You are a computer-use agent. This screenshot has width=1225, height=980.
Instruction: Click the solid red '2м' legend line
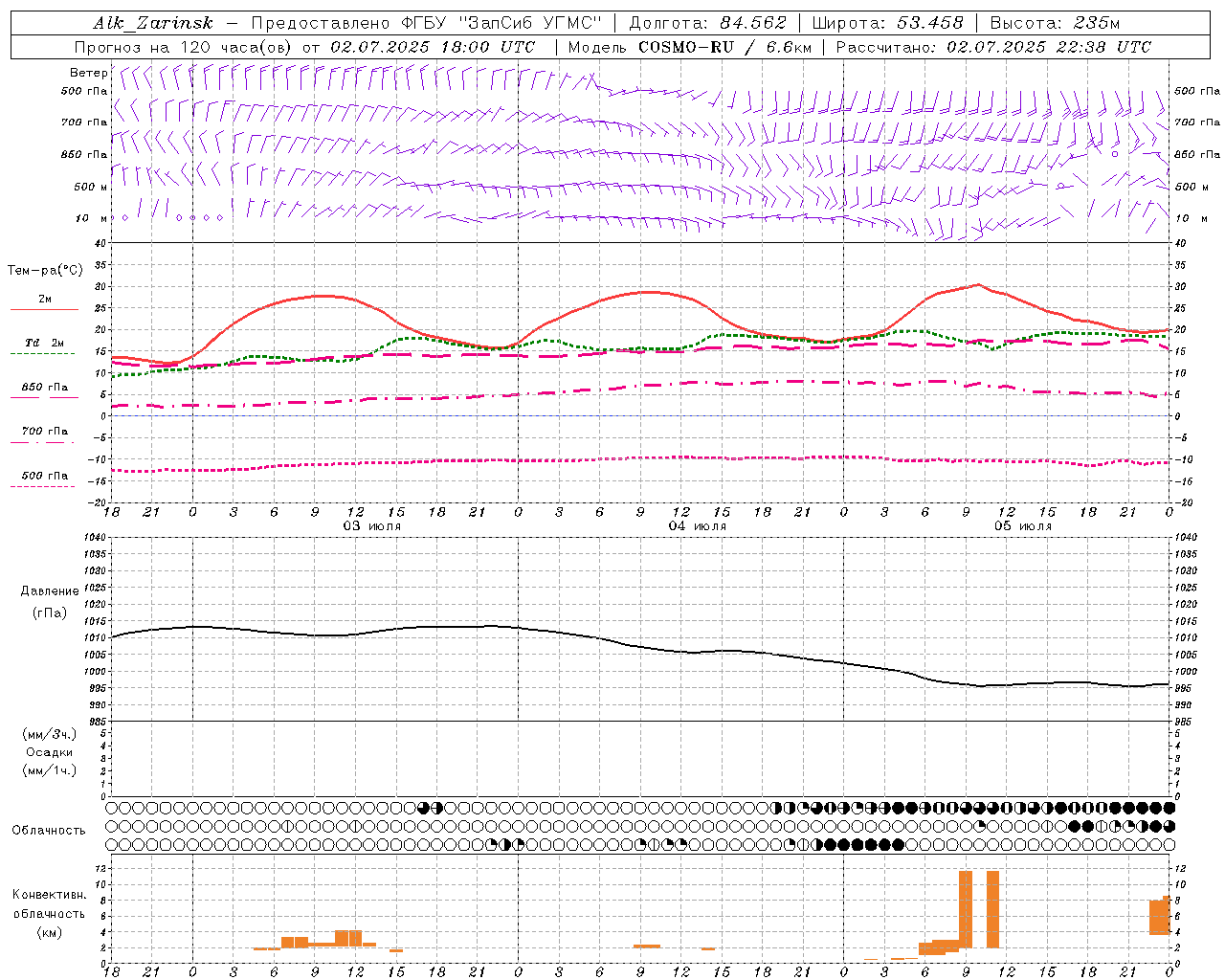coord(44,310)
